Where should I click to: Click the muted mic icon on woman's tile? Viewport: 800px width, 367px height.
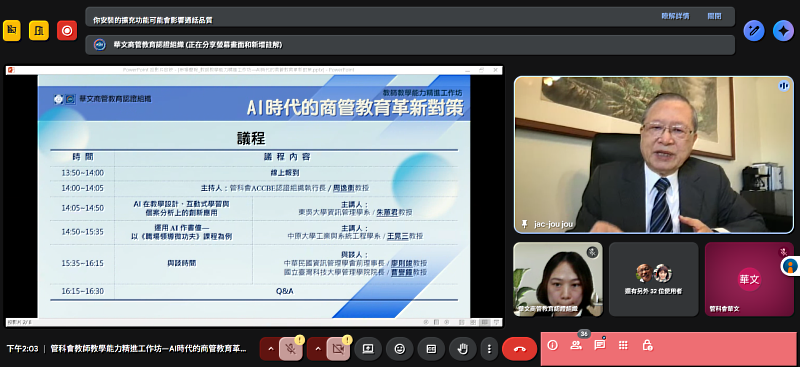(592, 252)
